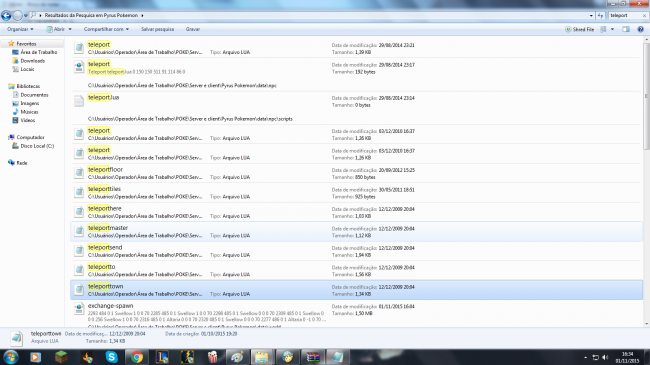Screen dimensions: 650x365
Task: Click Gravar in the toolbar
Action: pos(193,29)
